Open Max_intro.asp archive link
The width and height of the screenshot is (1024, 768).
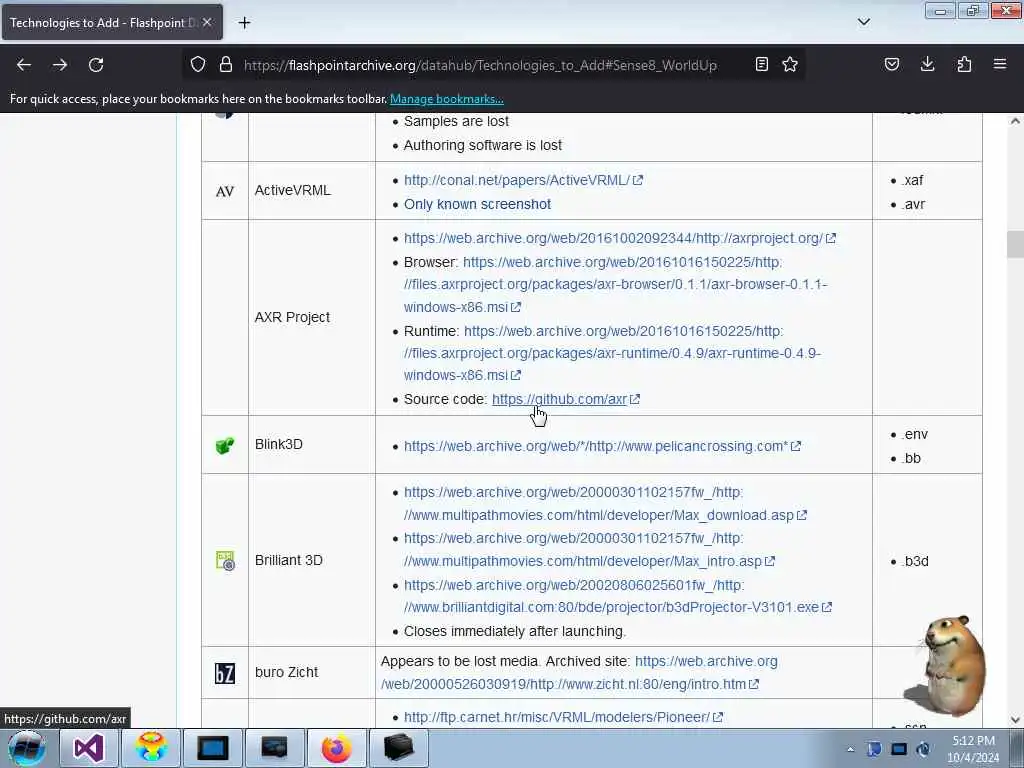click(x=589, y=550)
